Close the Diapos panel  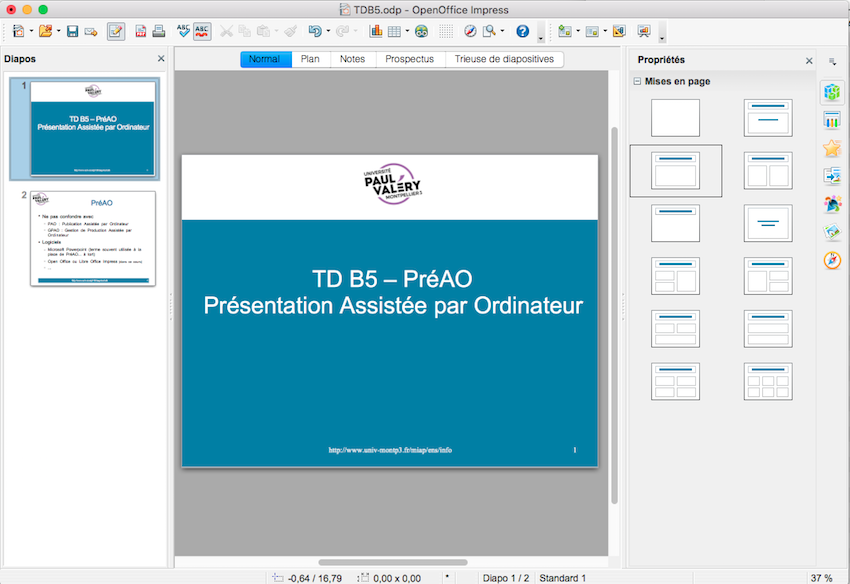coord(161,59)
